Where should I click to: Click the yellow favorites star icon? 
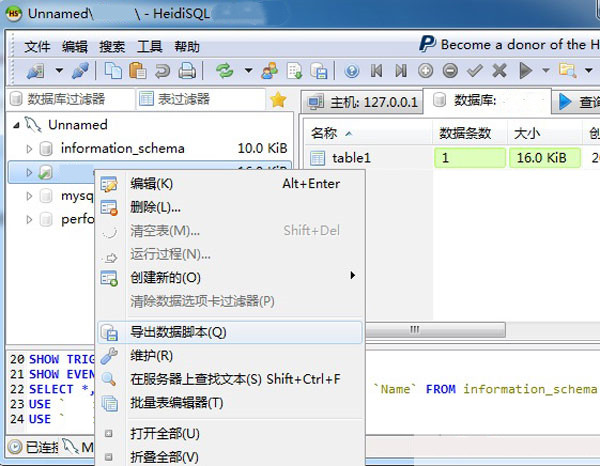pos(278,99)
